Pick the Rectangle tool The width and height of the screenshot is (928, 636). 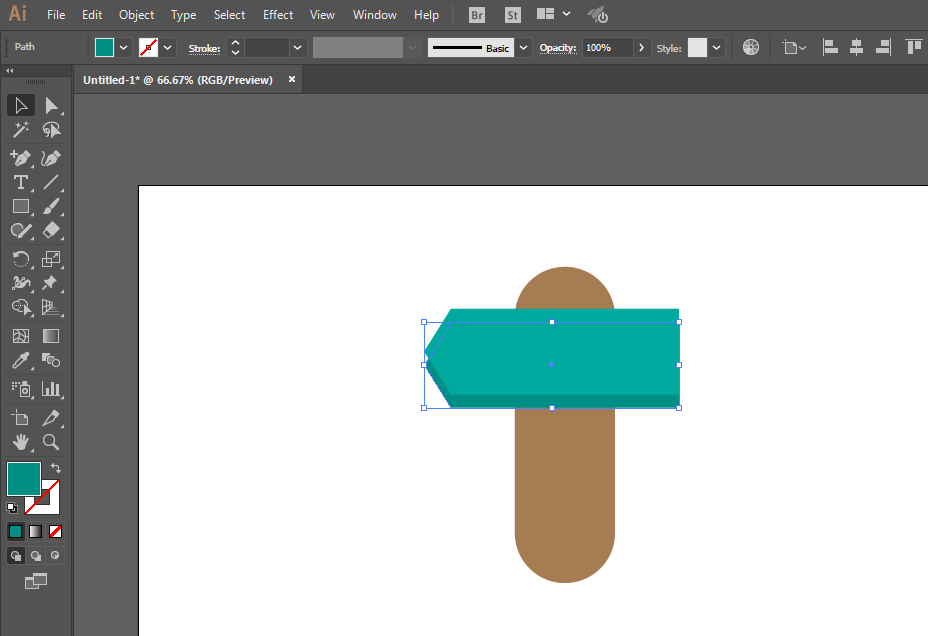(x=21, y=206)
